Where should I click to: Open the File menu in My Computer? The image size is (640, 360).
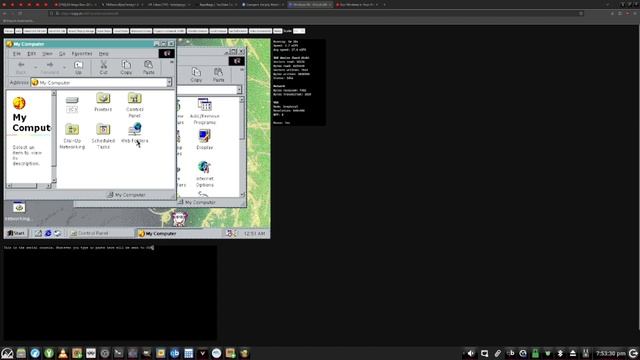click(x=17, y=53)
